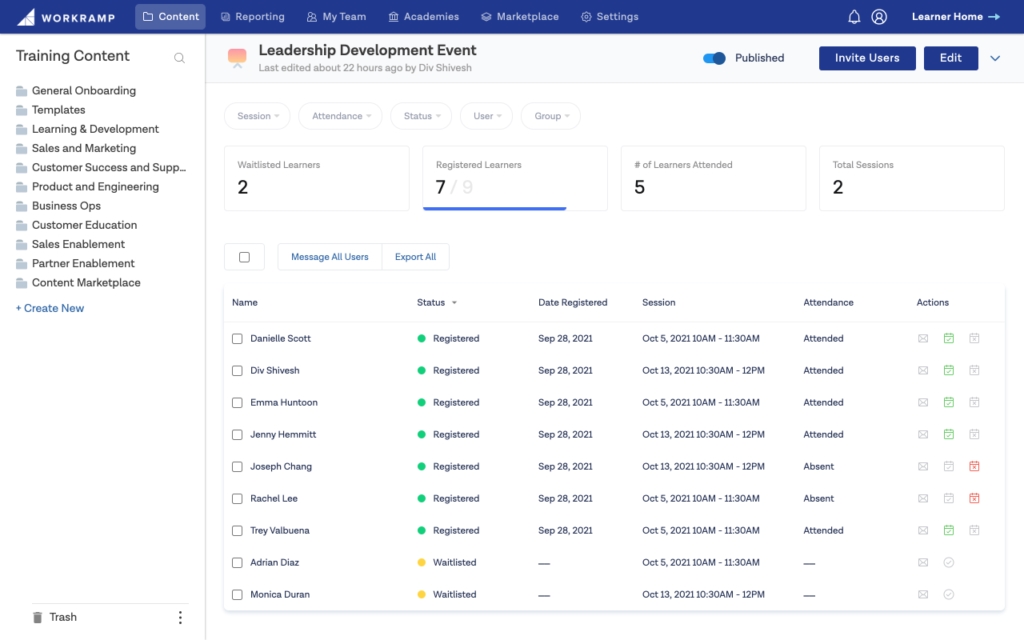Open Marketplace nav tab

520,17
